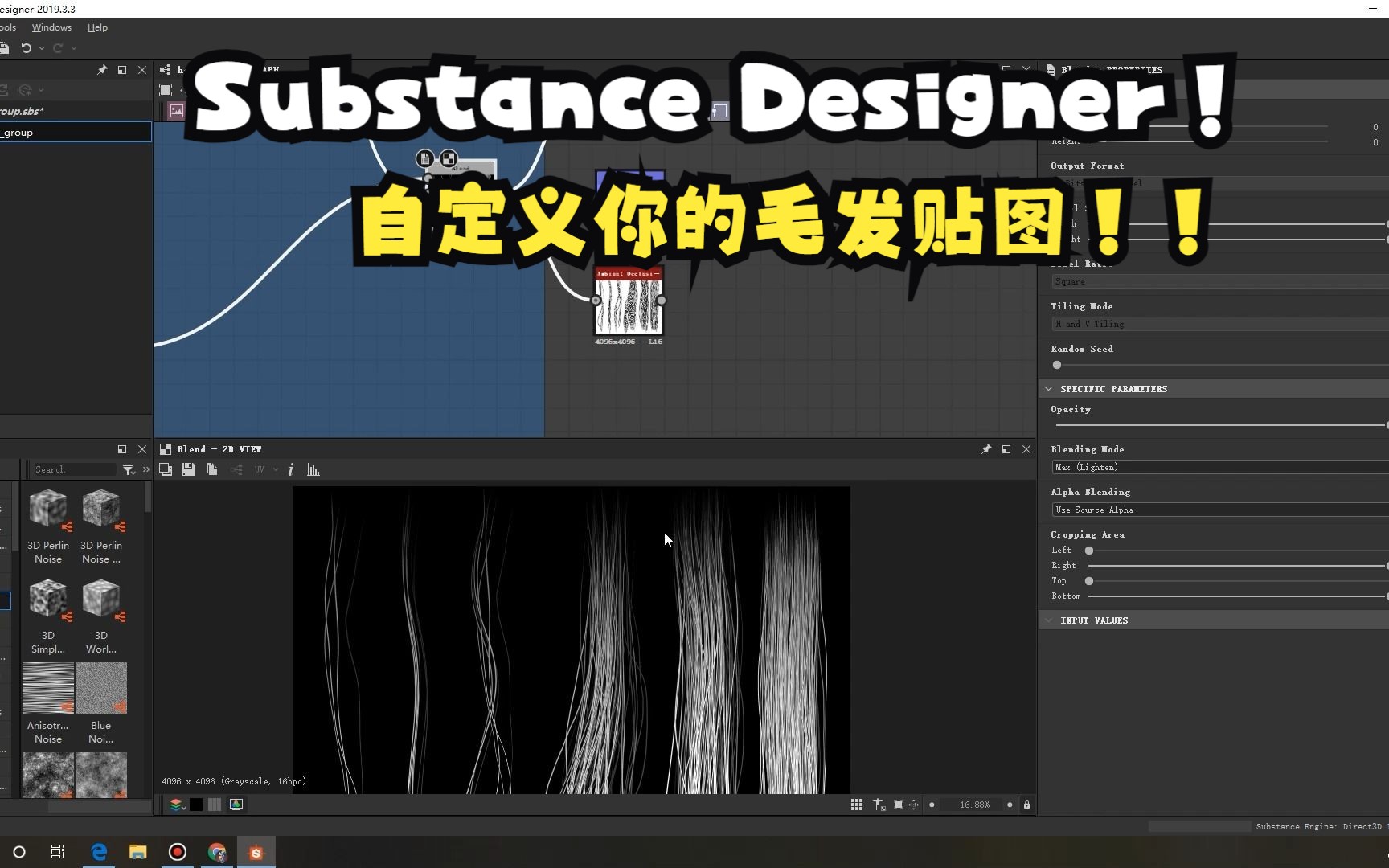Click the pink bitmap node icon in graph toolbar
Screen dimensions: 1389x868
coord(176,111)
